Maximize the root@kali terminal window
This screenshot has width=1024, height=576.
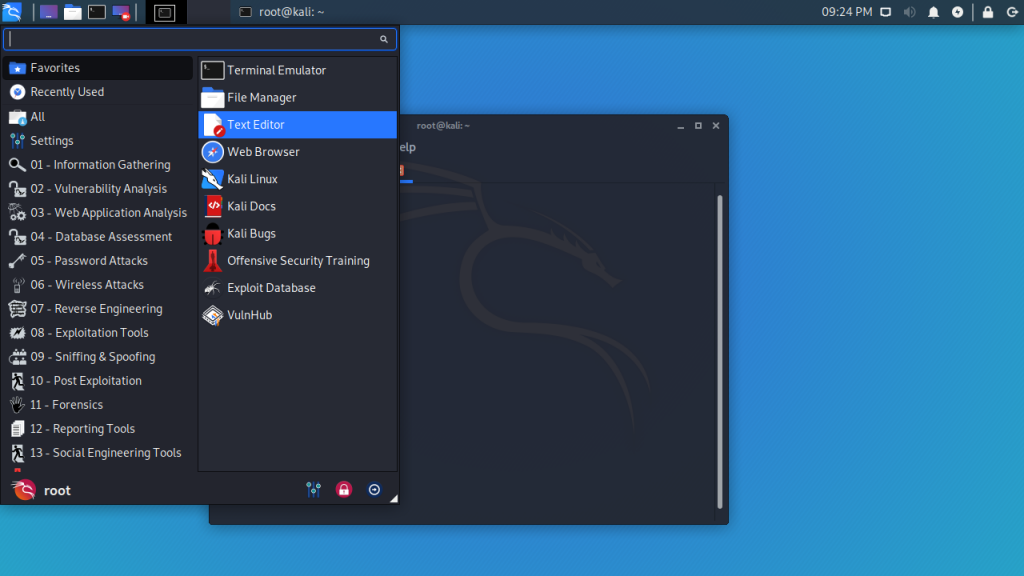[698, 125]
